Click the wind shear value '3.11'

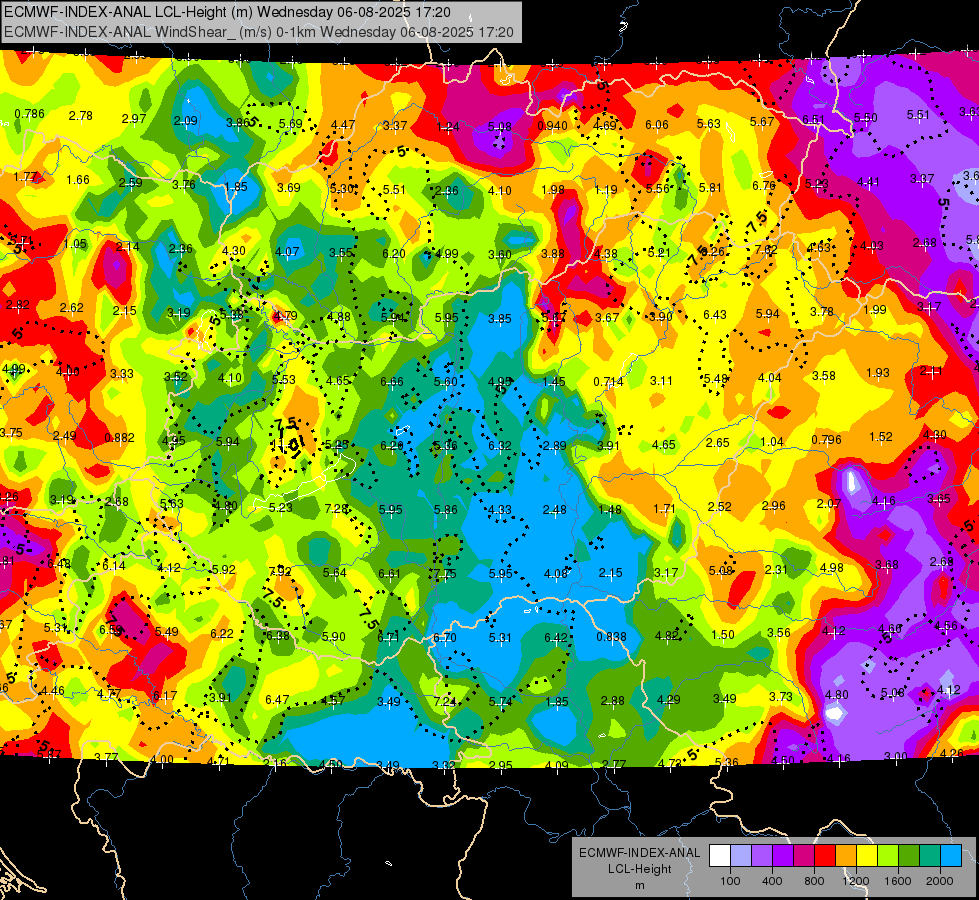[x=661, y=380]
